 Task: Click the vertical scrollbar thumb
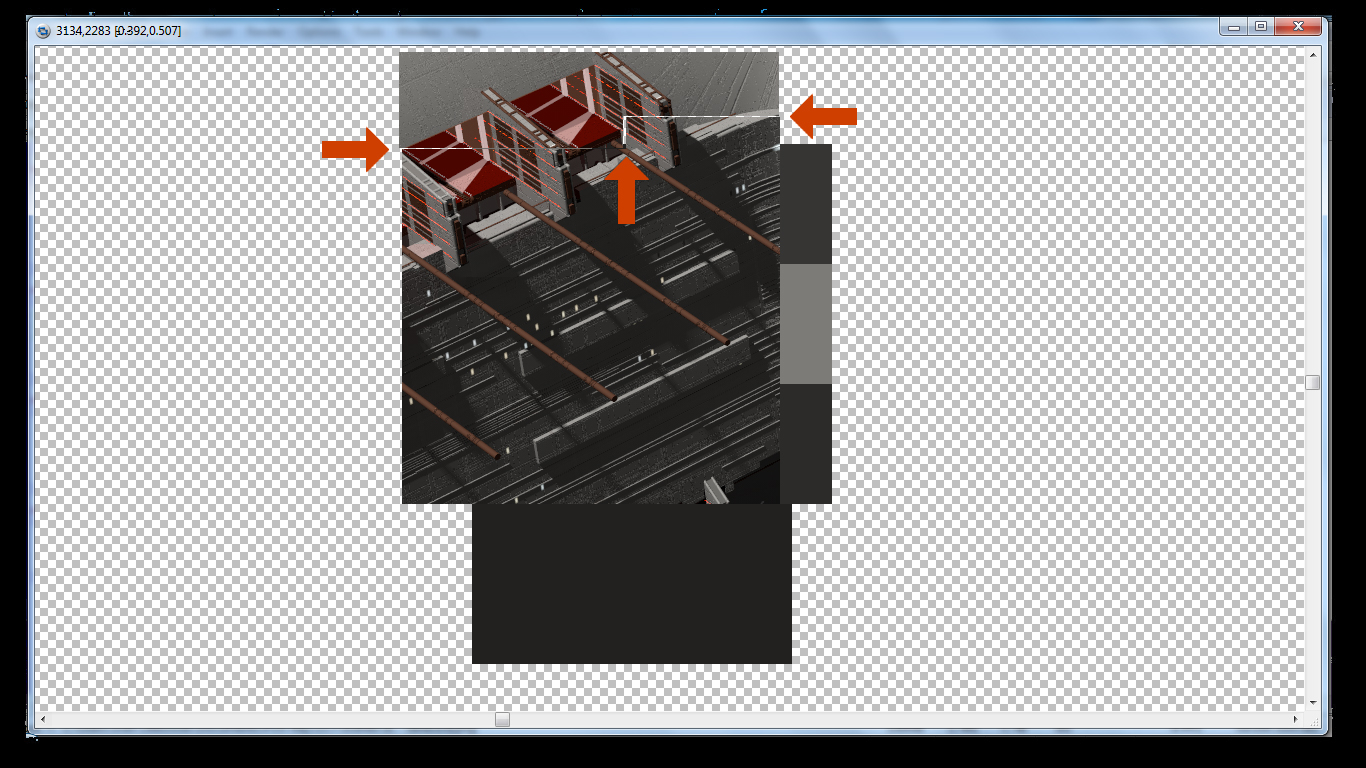tap(1312, 382)
